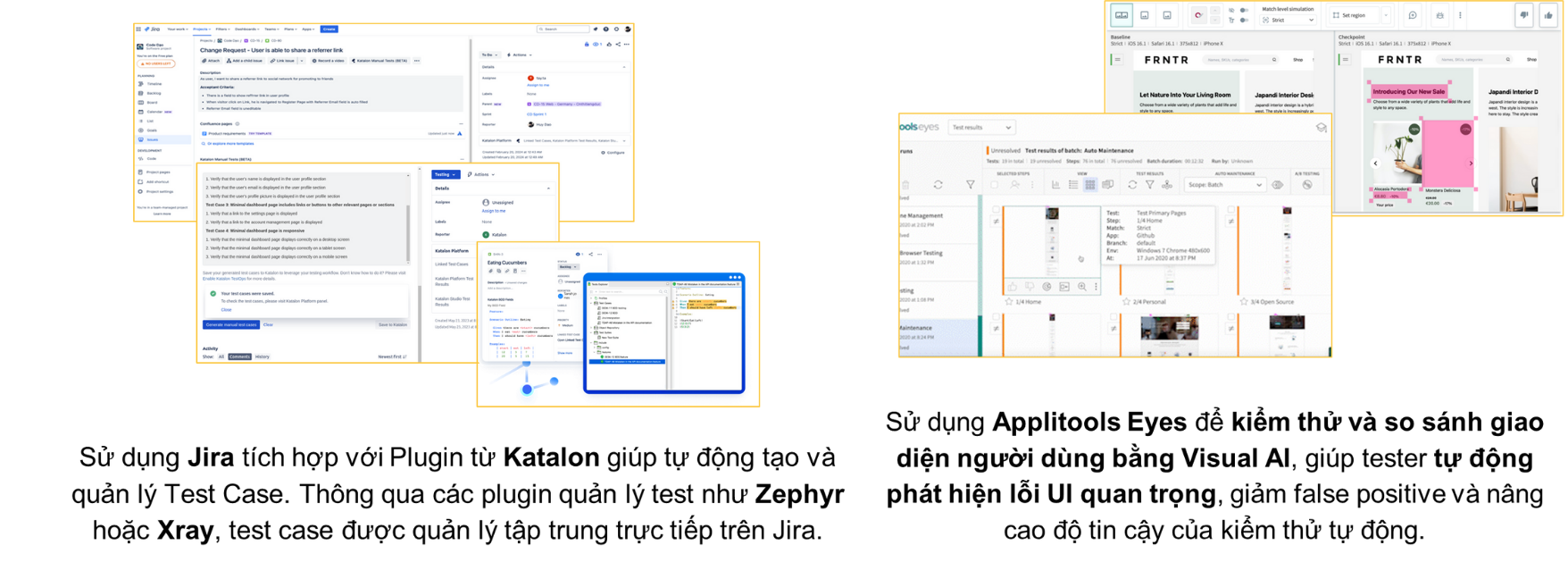Click bug report icon in Applitools toolbar

point(1440,15)
